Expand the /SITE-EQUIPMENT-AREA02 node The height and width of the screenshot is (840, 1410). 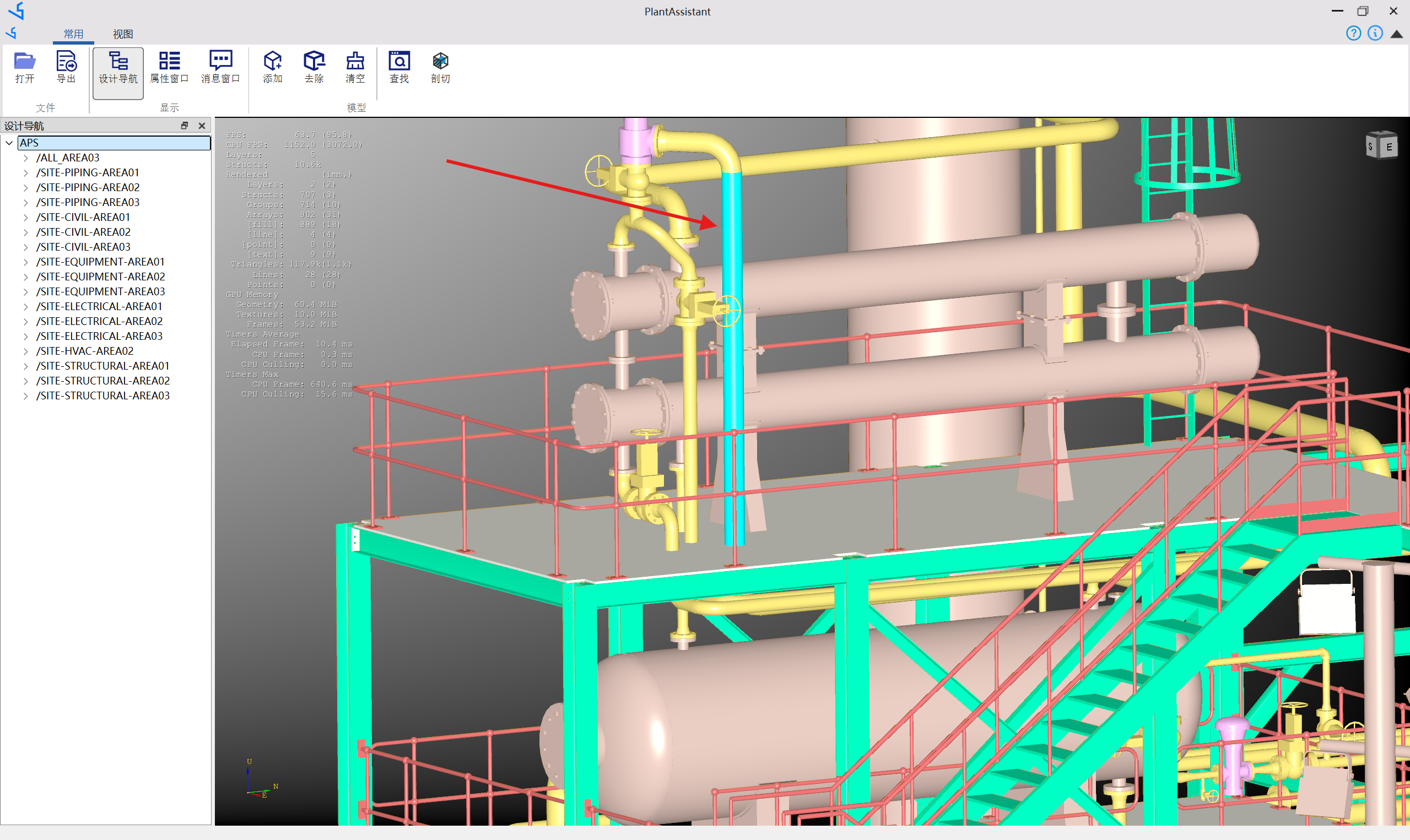(x=25, y=277)
